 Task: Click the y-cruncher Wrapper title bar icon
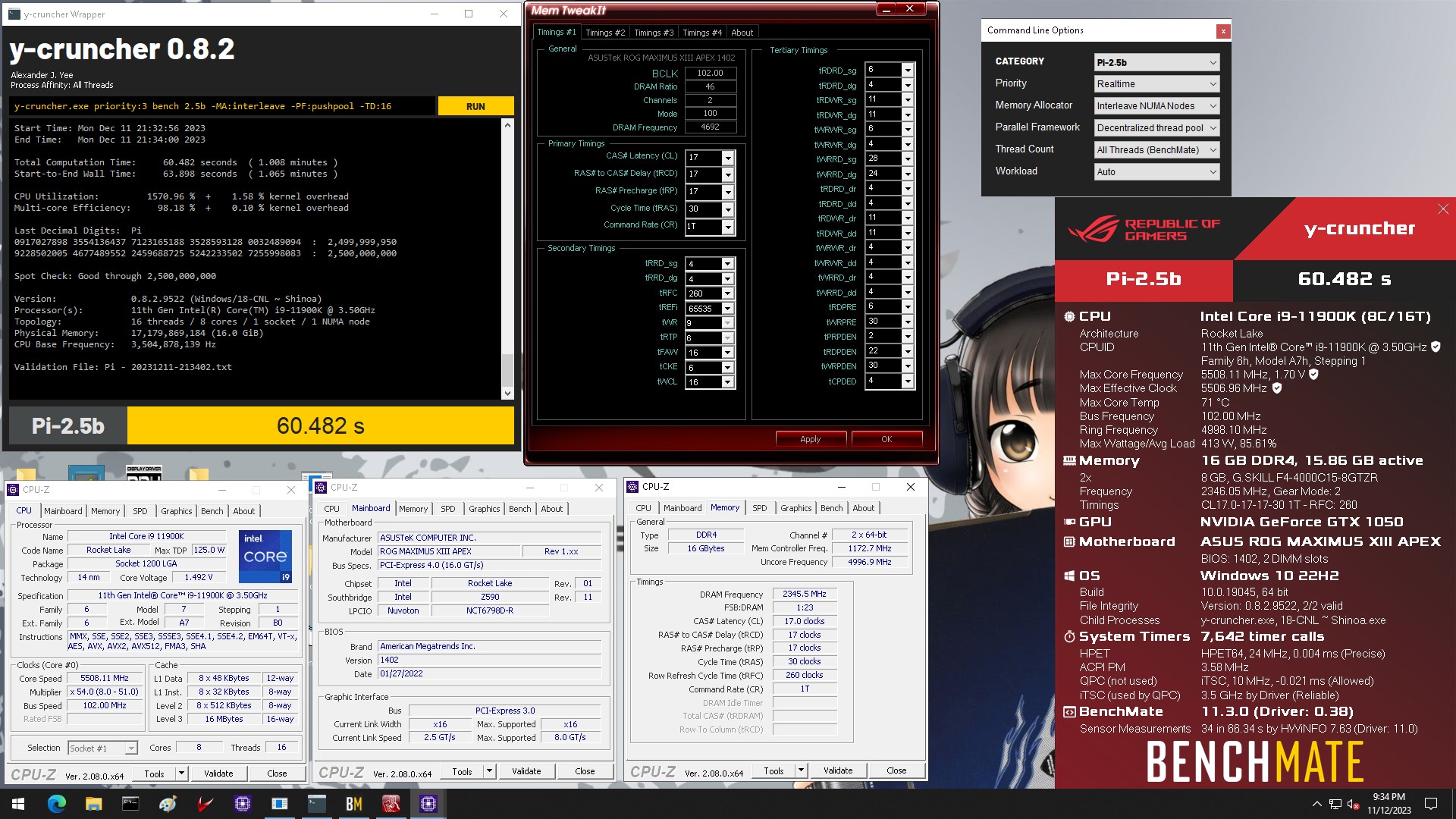coord(14,14)
